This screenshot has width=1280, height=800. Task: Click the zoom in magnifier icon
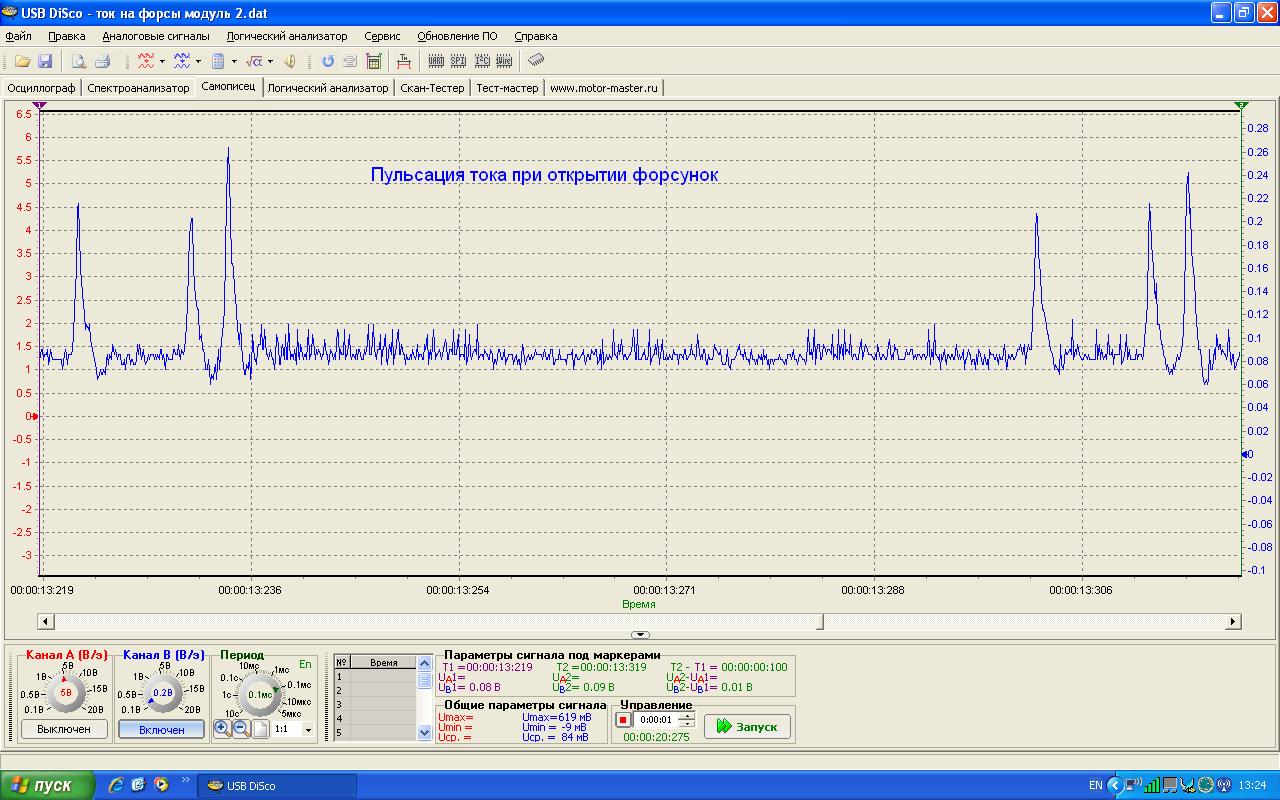(222, 729)
